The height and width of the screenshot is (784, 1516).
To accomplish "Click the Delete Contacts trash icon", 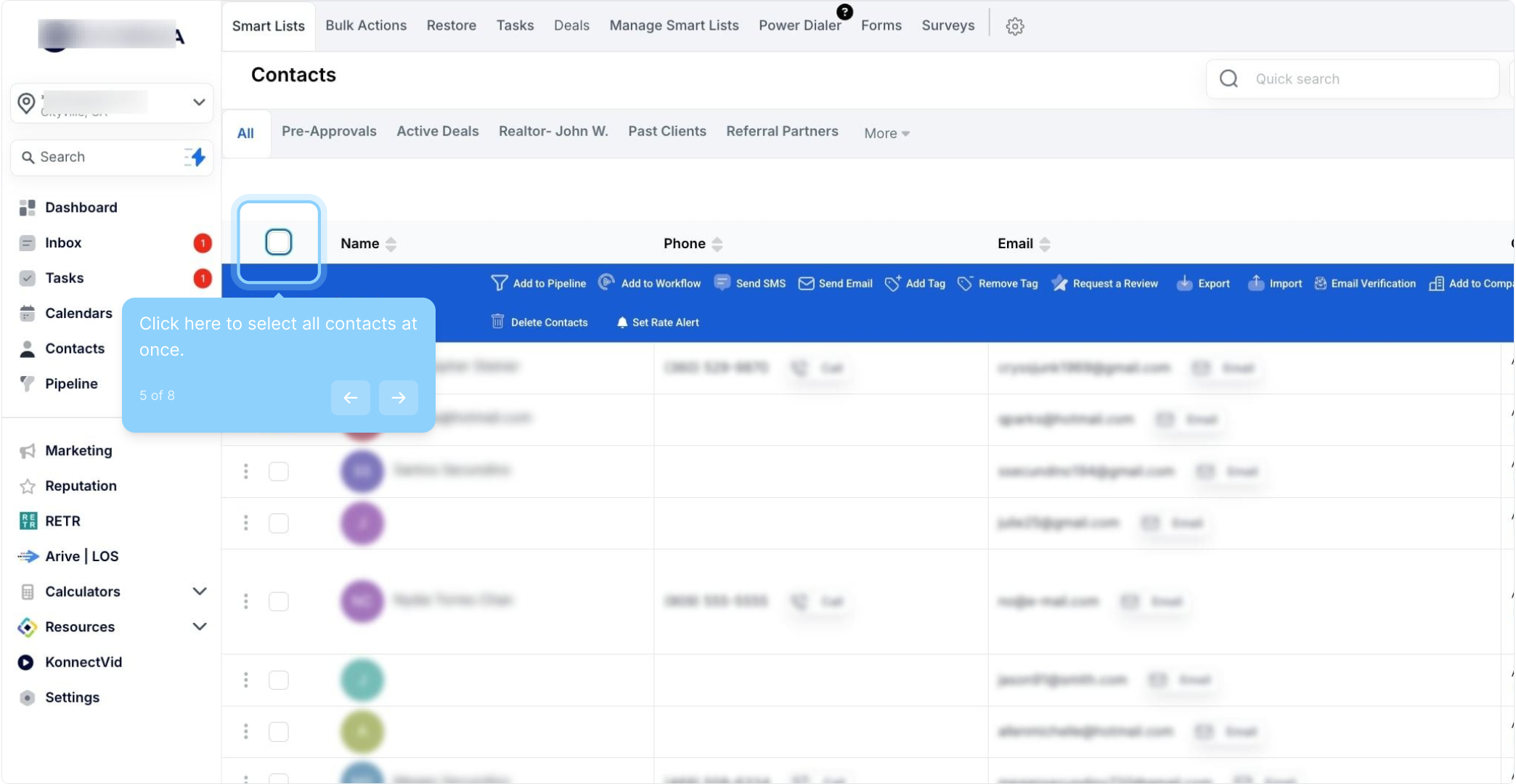I will coord(497,322).
